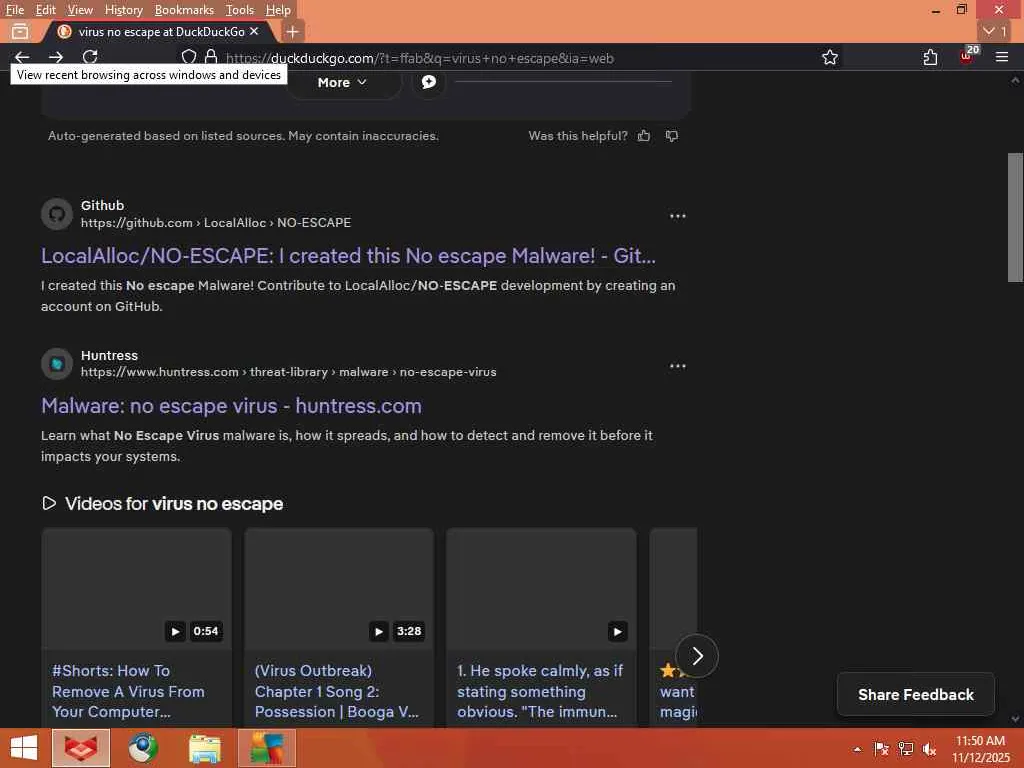This screenshot has width=1024, height=768.
Task: Open the History menu
Action: [123, 10]
